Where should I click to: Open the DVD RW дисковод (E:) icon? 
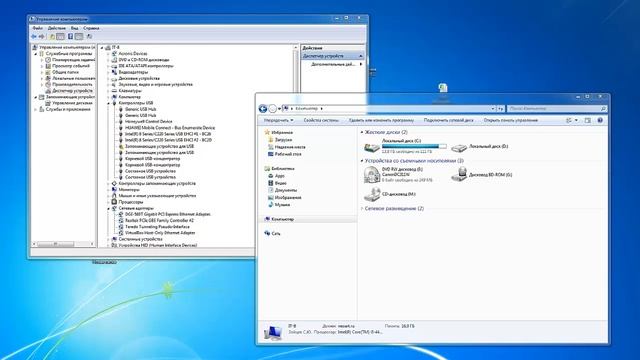371,174
